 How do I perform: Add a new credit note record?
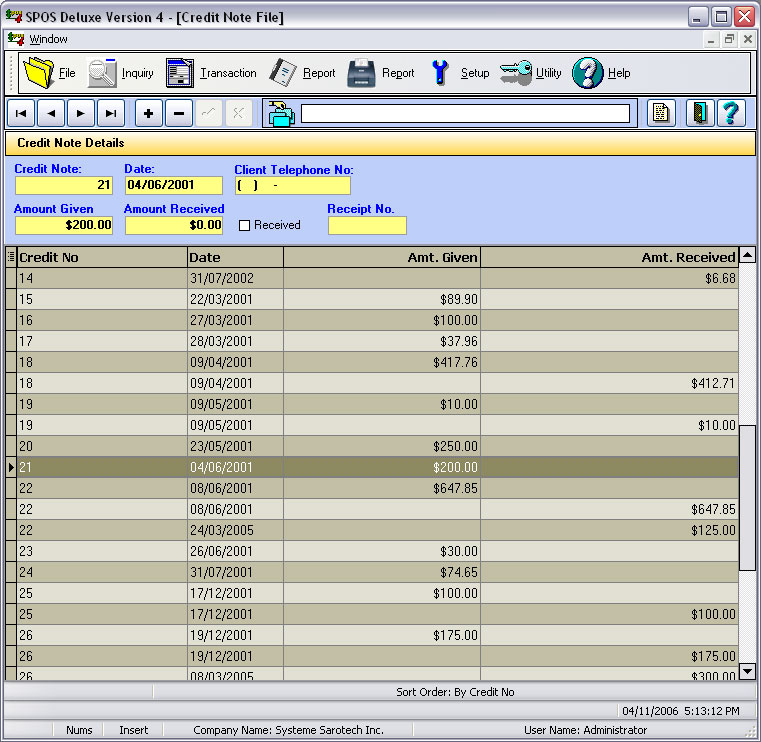tap(149, 114)
